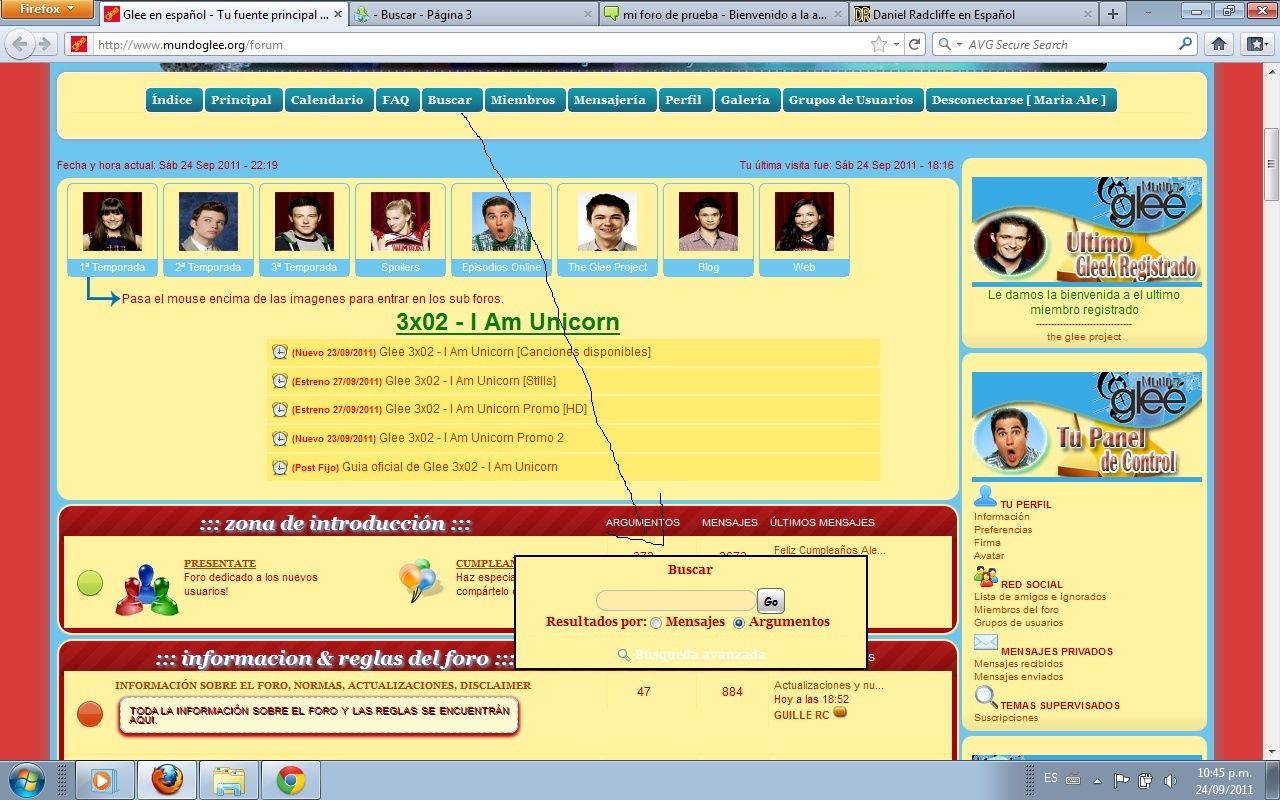Open I Am Unicorn [Stills] topic

coord(470,381)
